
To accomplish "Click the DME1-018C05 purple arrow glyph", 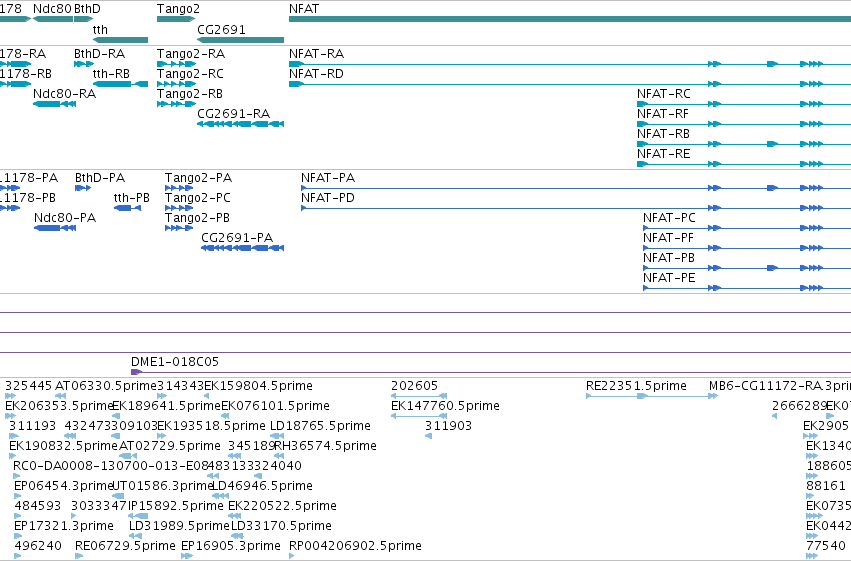I will pos(136,372).
